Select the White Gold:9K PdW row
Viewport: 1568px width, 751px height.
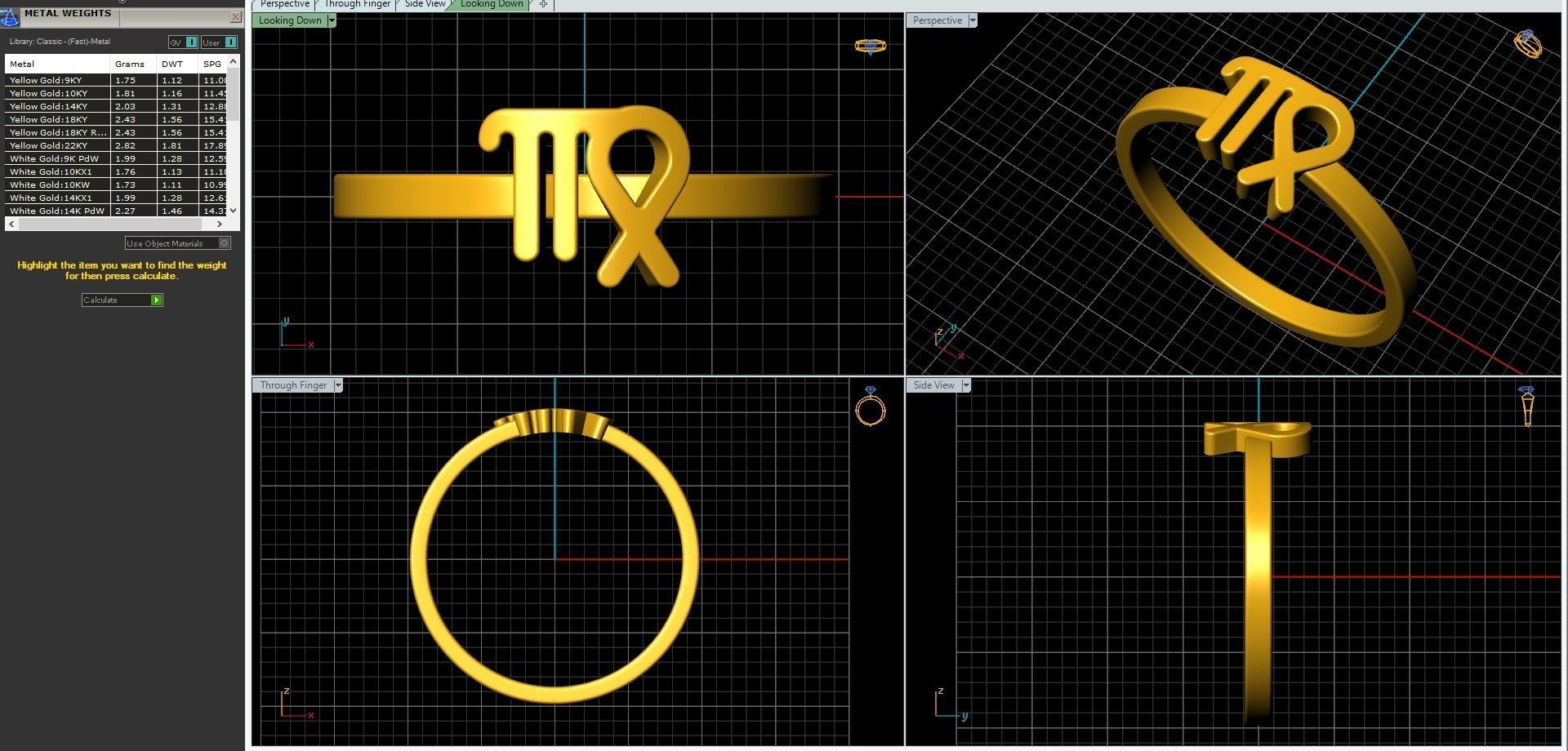116,158
